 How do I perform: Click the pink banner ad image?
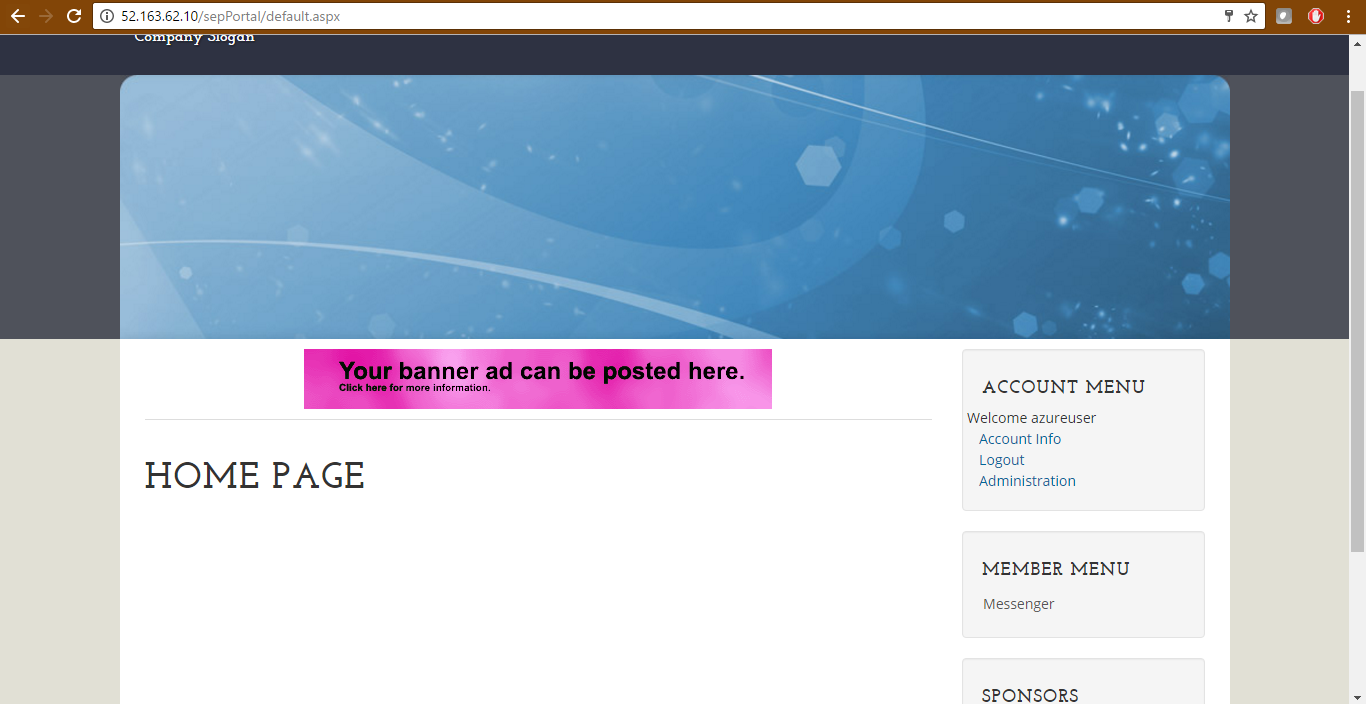tap(537, 379)
